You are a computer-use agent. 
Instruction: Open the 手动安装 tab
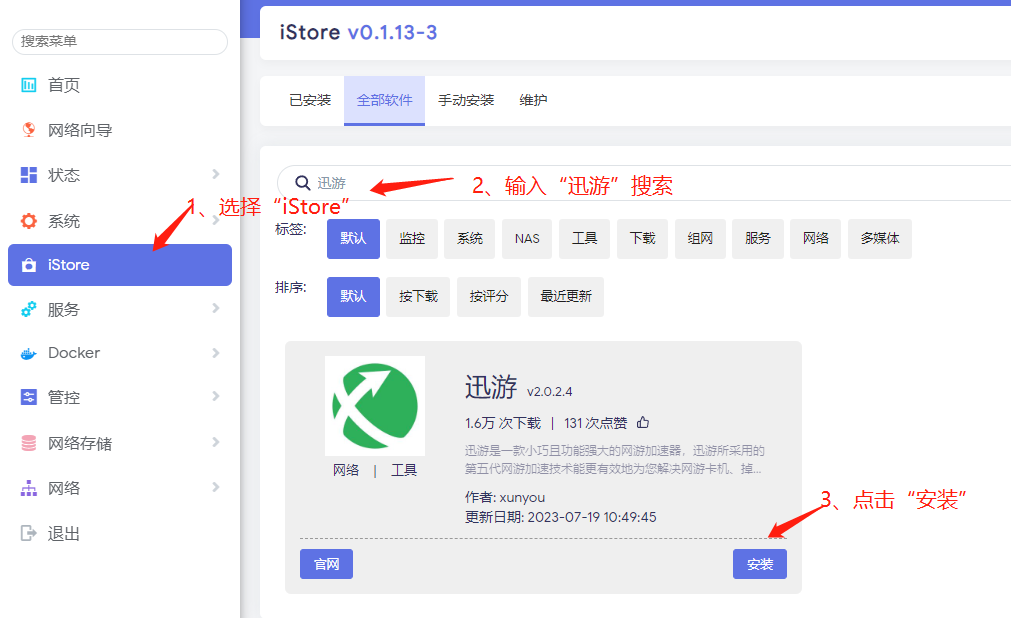(466, 100)
